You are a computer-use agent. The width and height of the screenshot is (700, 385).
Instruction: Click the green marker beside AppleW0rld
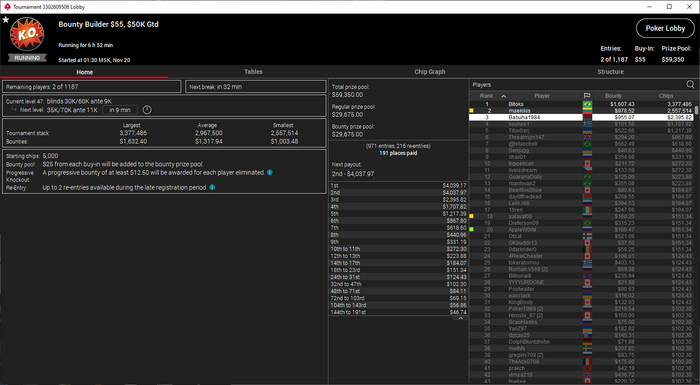(471, 230)
